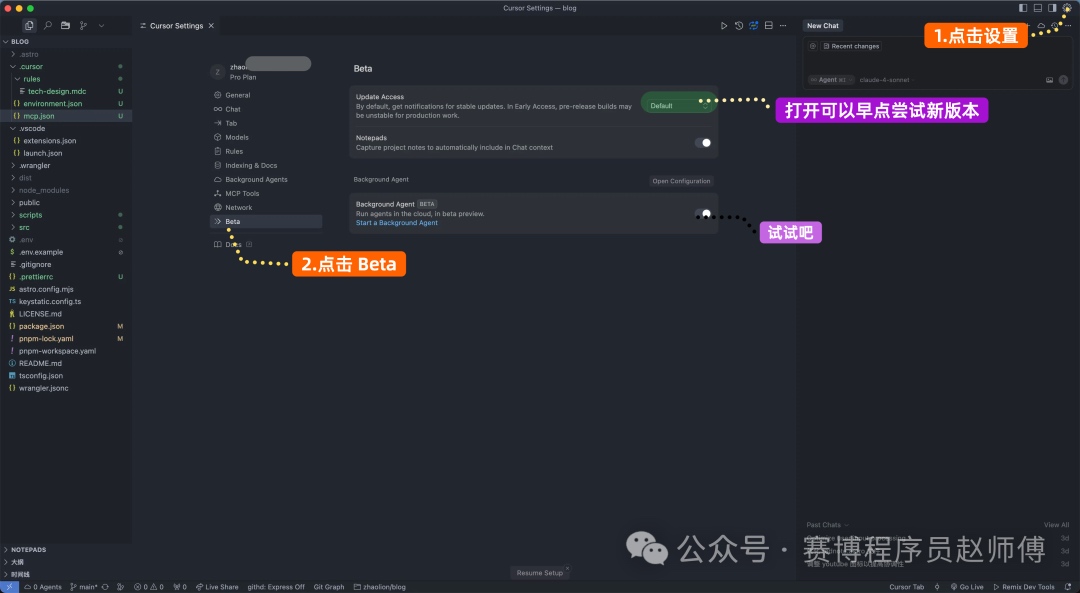Expand the .wrangler folder
The image size is (1080, 593).
point(66,166)
